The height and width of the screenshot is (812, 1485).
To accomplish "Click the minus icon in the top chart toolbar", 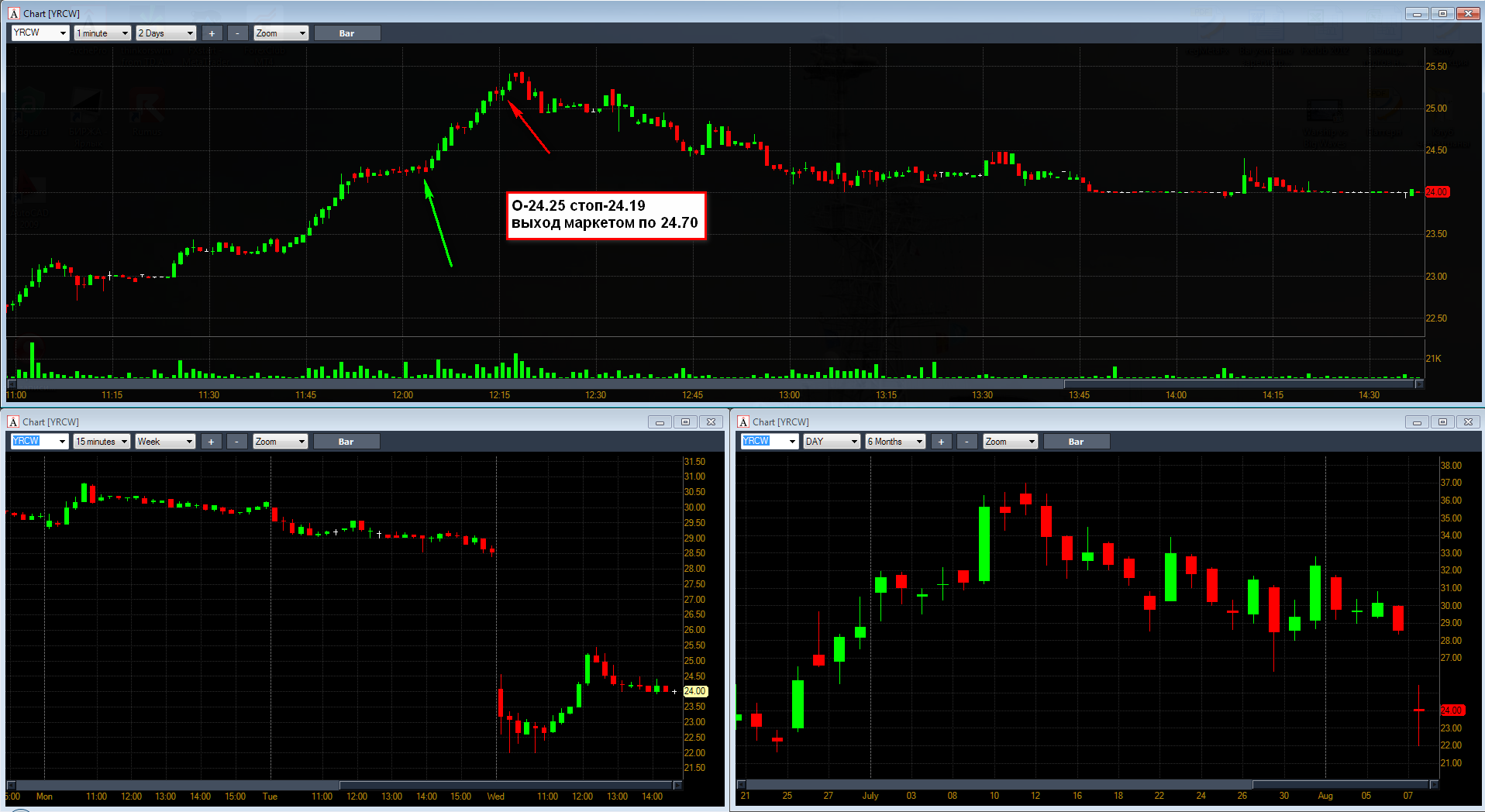I will pos(237,33).
